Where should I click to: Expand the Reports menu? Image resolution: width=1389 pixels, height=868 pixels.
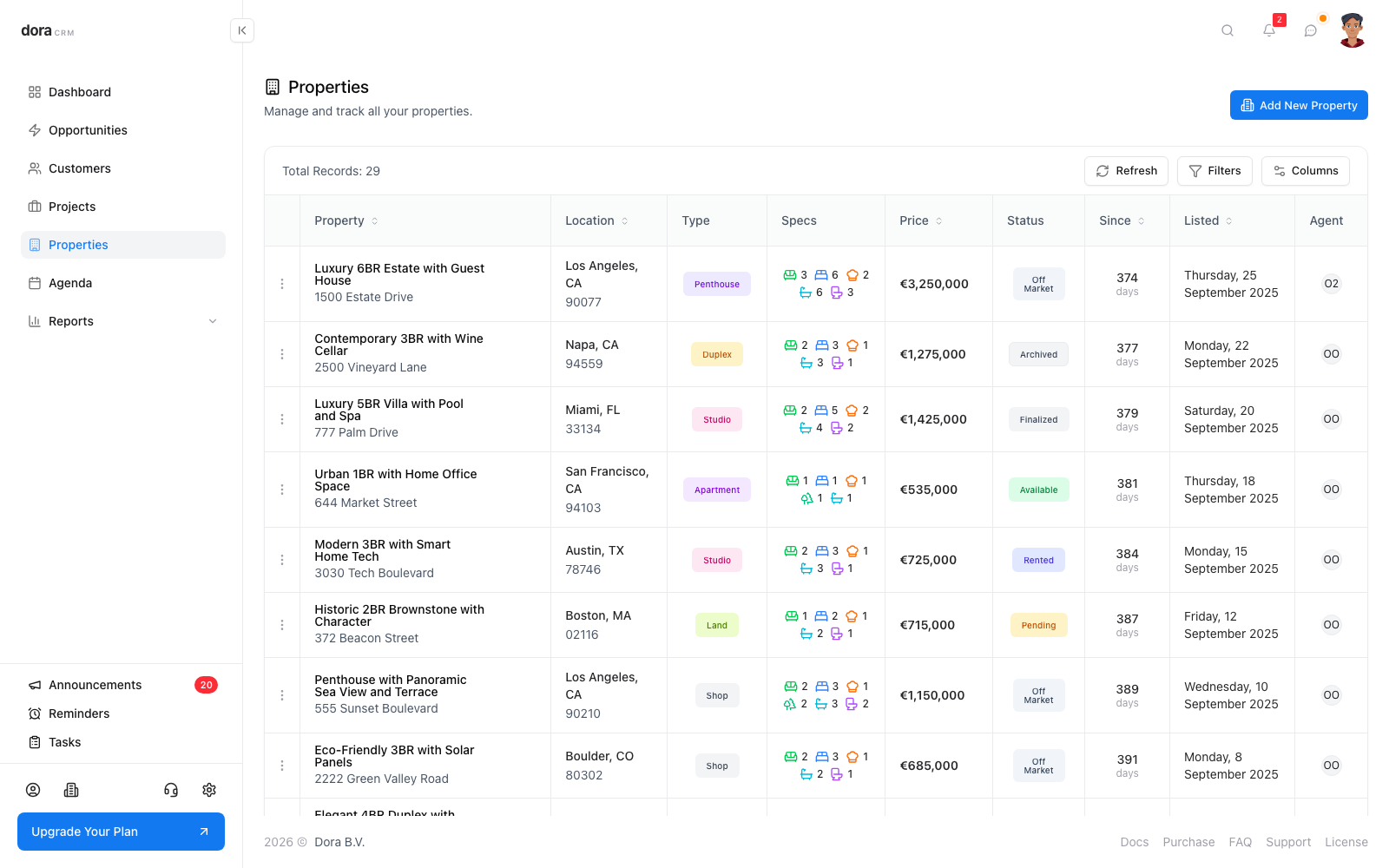tap(123, 321)
